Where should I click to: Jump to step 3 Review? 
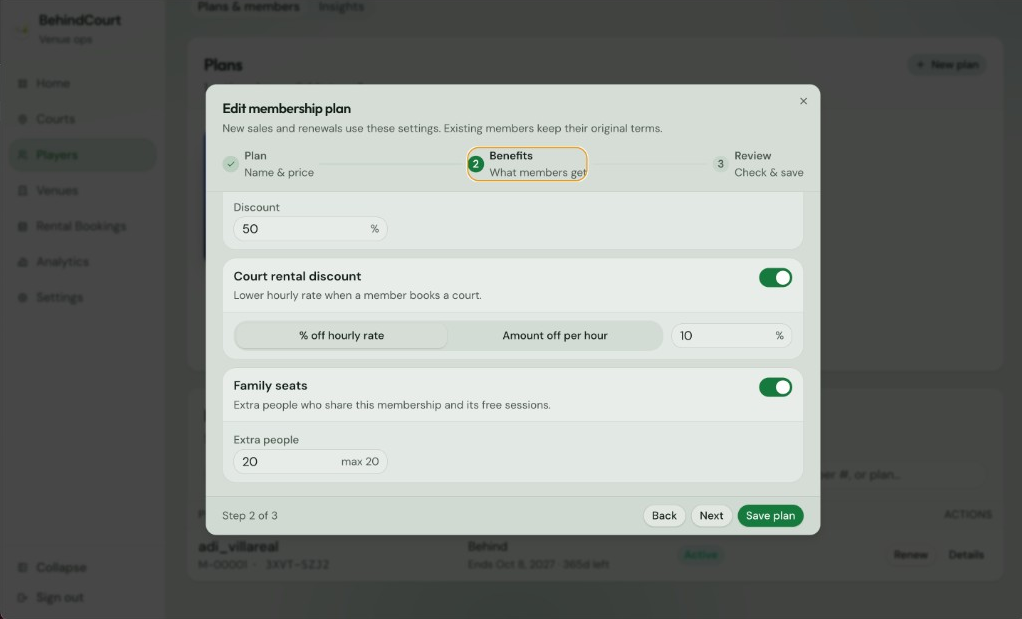pyautogui.click(x=759, y=164)
